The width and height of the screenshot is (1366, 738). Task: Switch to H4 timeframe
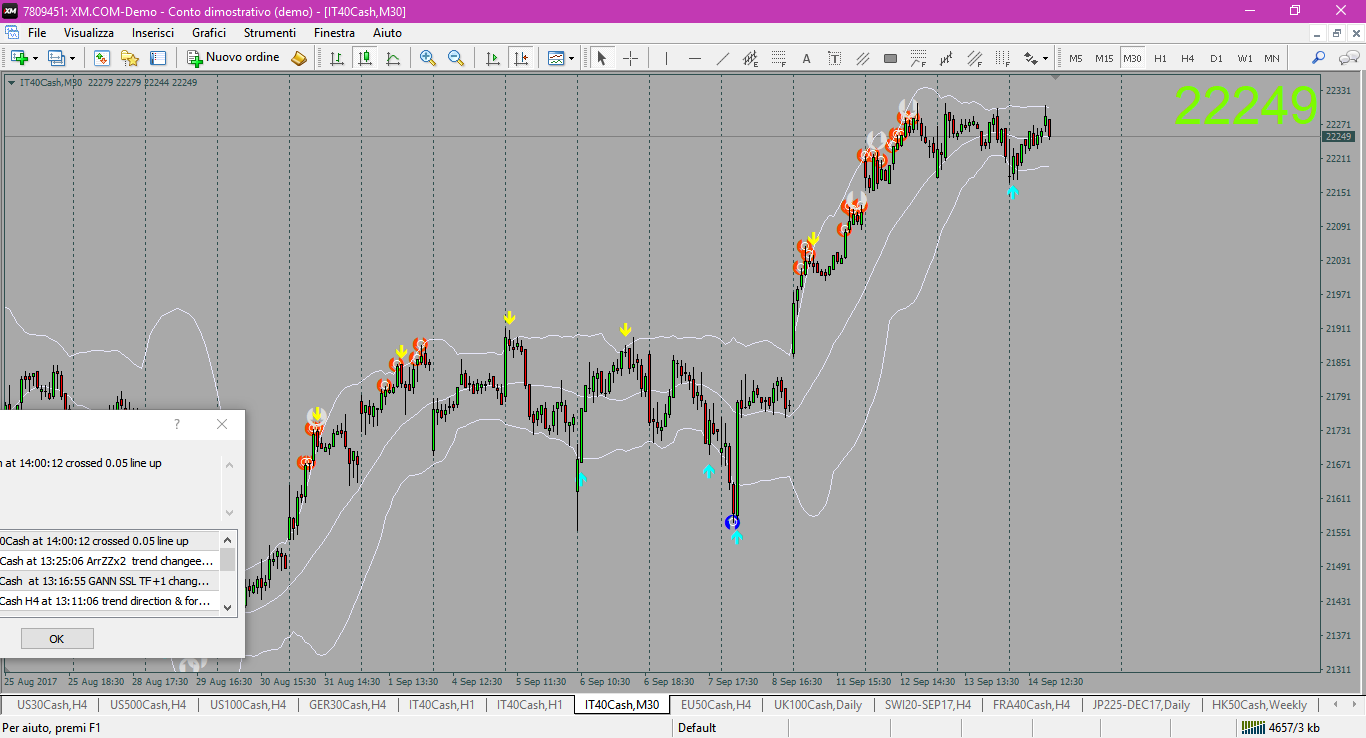click(x=1187, y=58)
